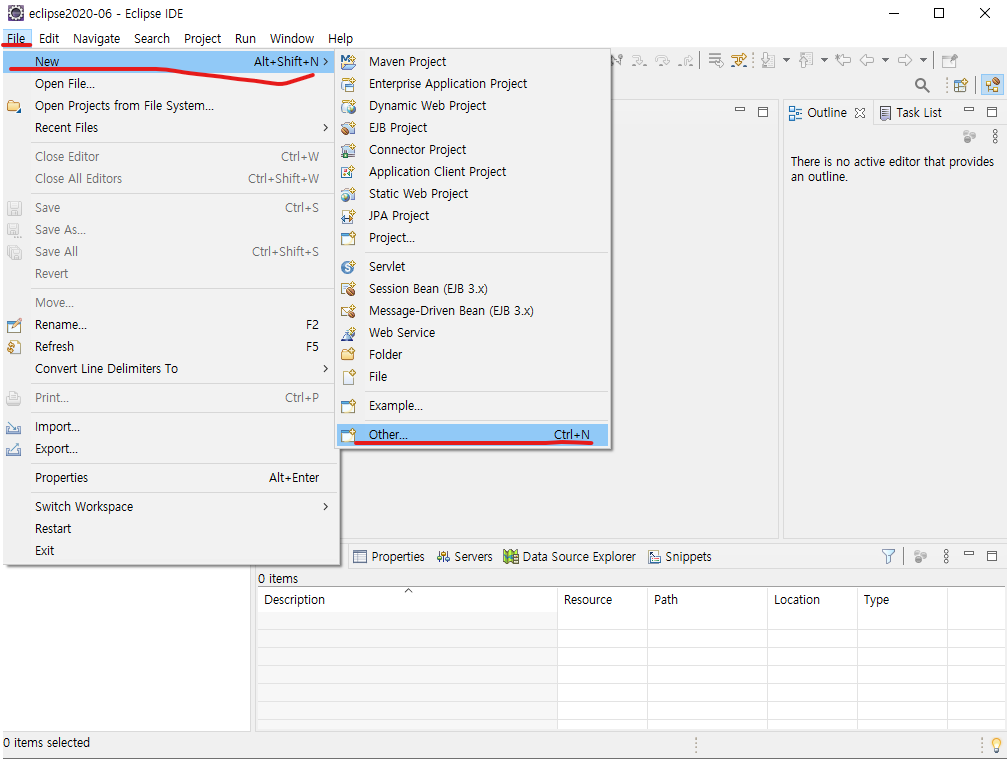The image size is (1007, 759).
Task: Click the toolbar search magnifier icon
Action: click(x=922, y=85)
